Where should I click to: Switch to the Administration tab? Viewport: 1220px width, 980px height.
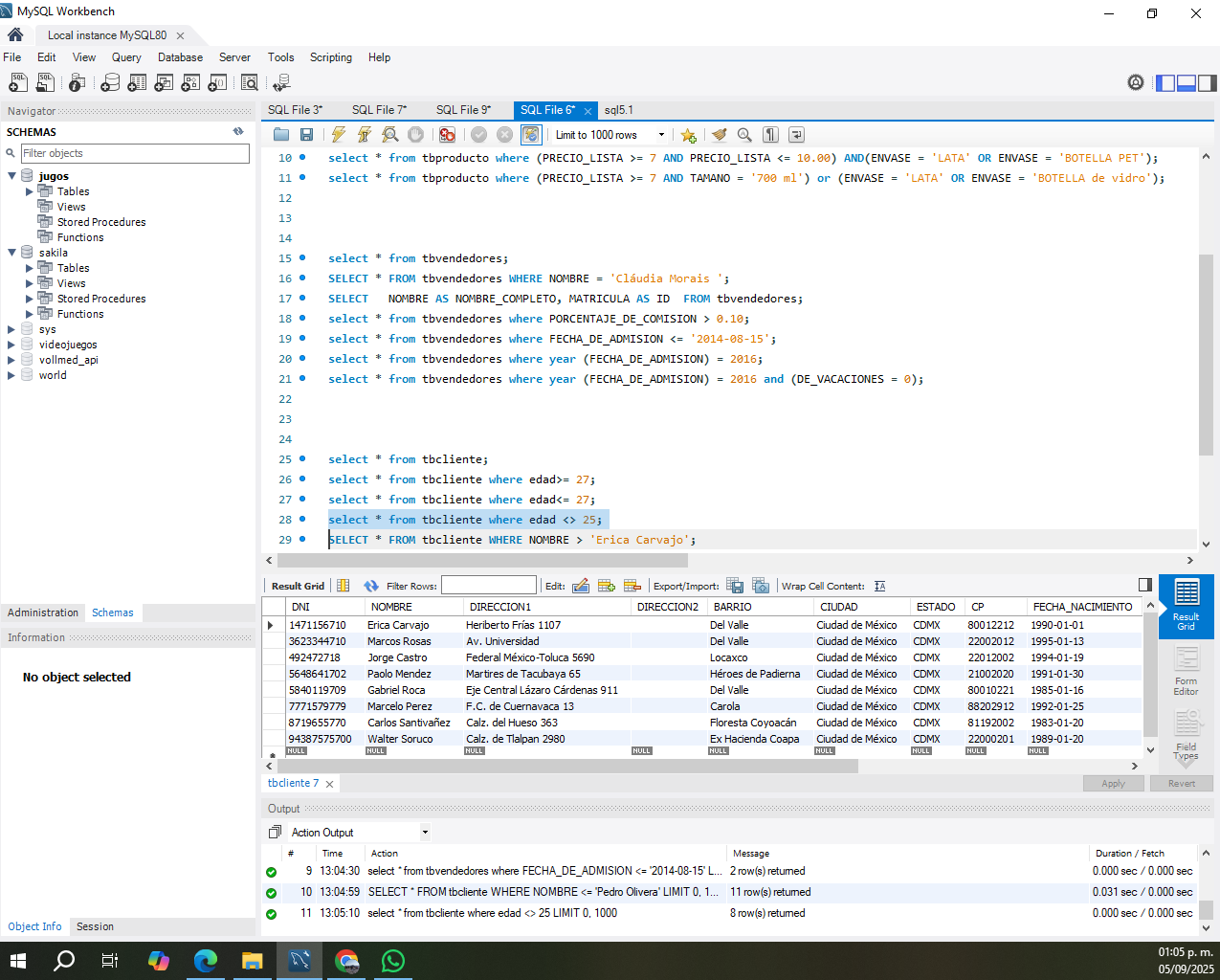[43, 612]
